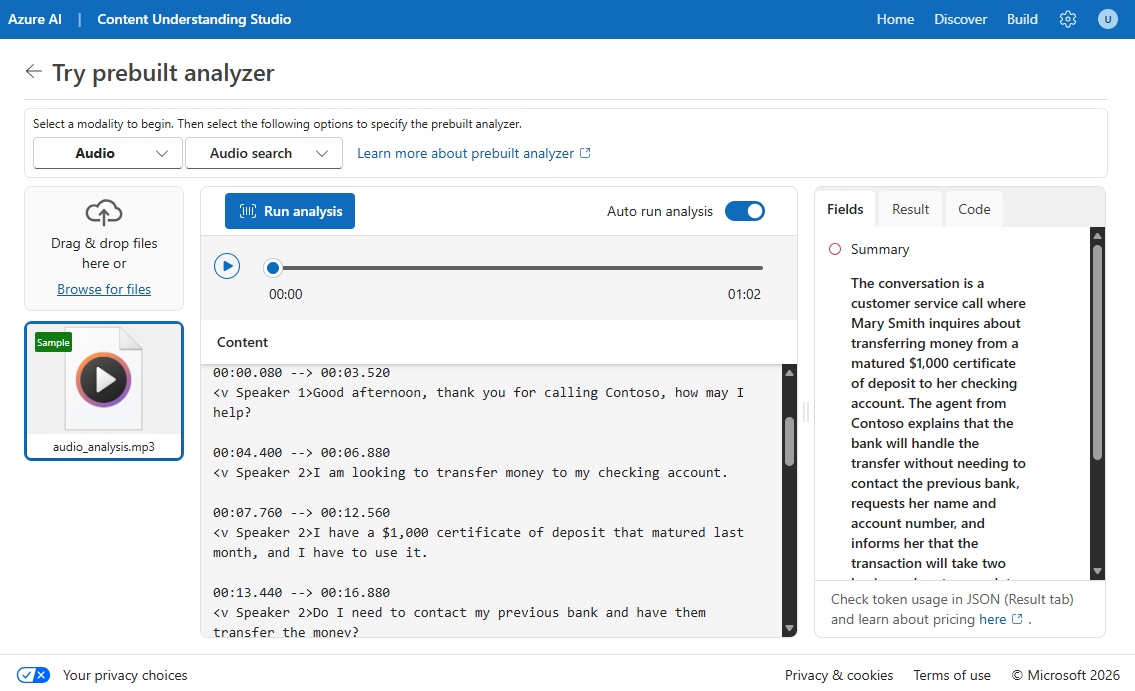
Task: Click timestamp 00:13.440 --> 00:16.880
Action: pos(301,593)
